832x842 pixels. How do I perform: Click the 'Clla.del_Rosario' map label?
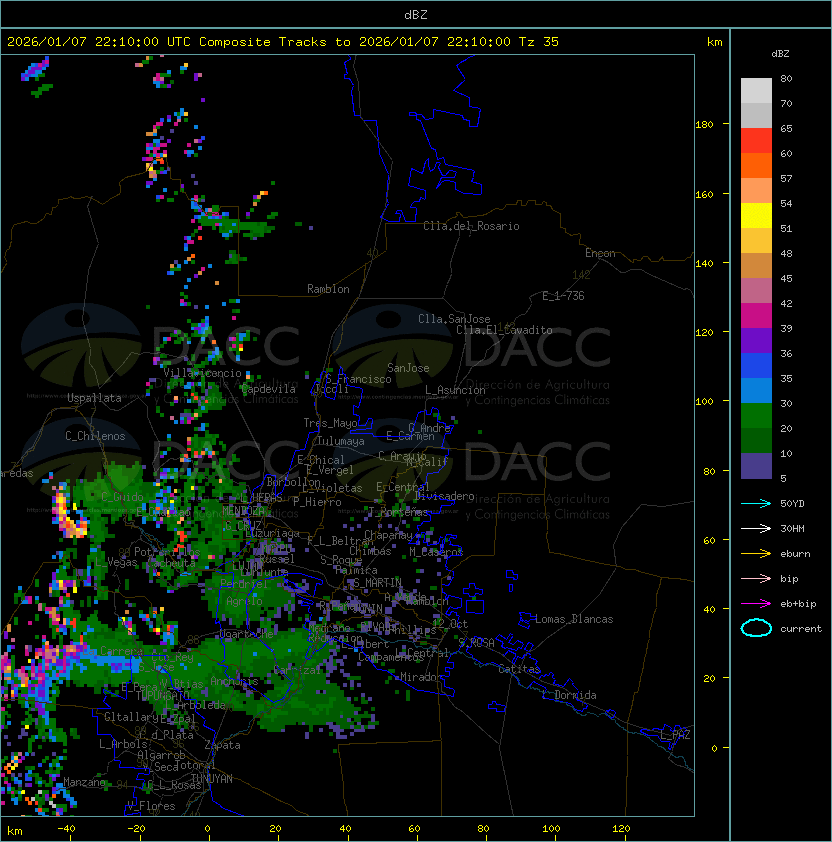point(471,226)
